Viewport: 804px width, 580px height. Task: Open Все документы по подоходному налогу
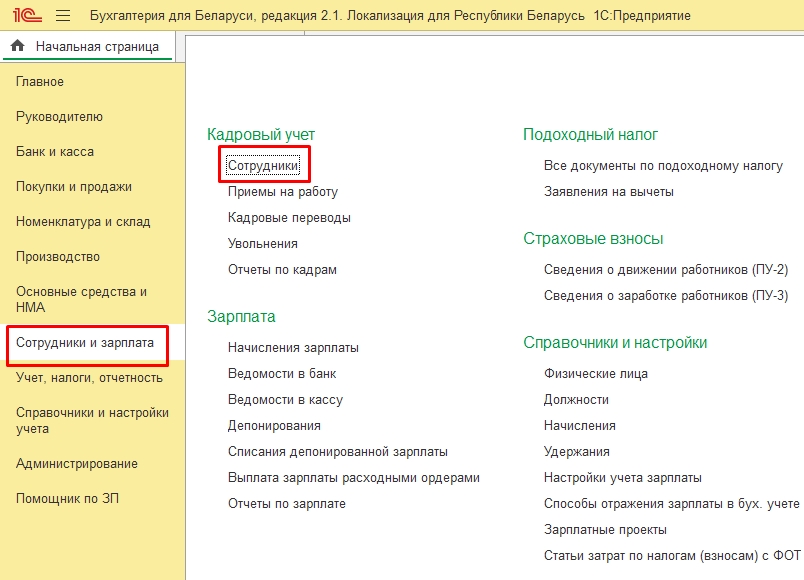pyautogui.click(x=664, y=166)
